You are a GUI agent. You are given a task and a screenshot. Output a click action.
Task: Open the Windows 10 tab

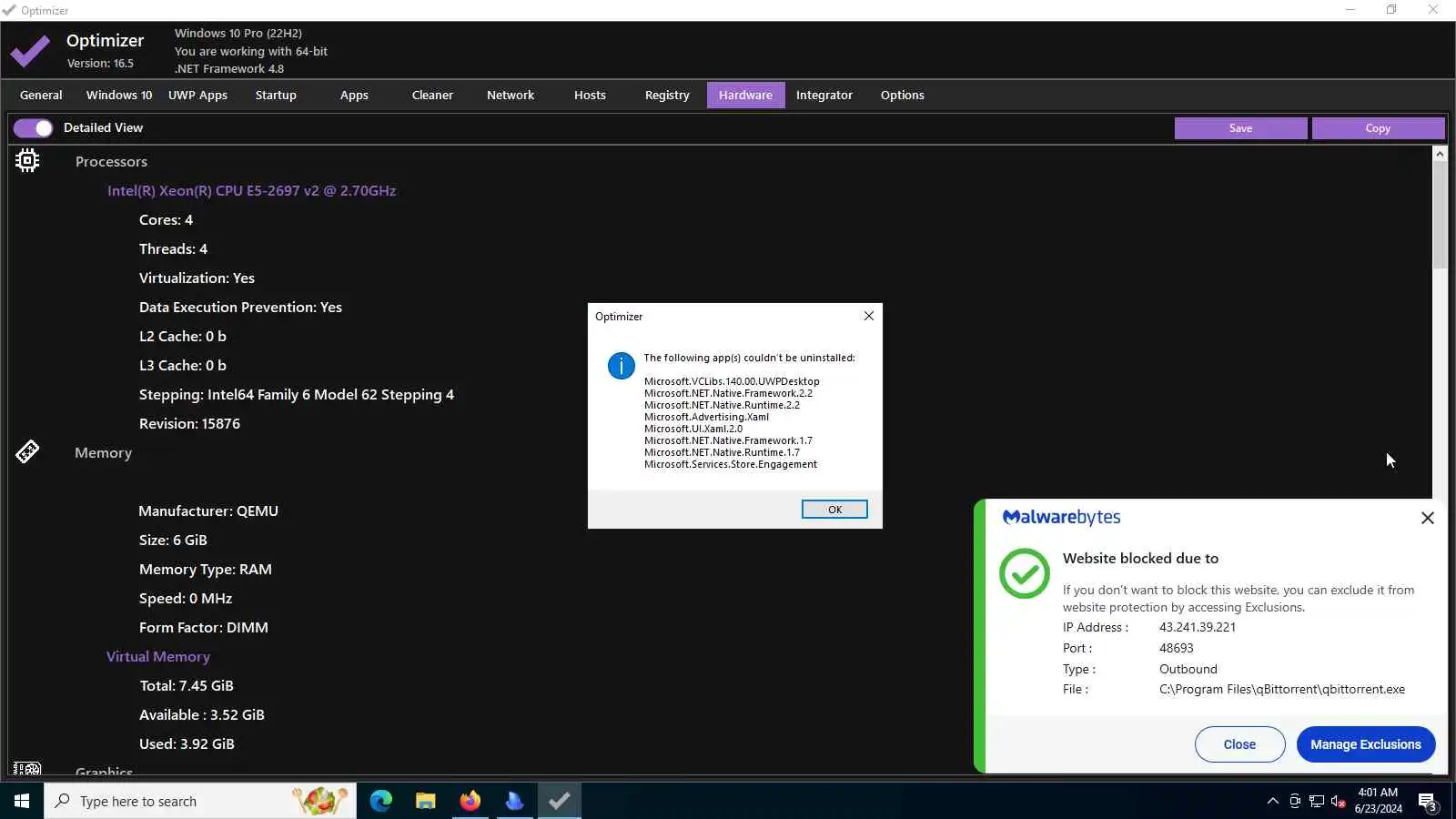[x=119, y=95]
